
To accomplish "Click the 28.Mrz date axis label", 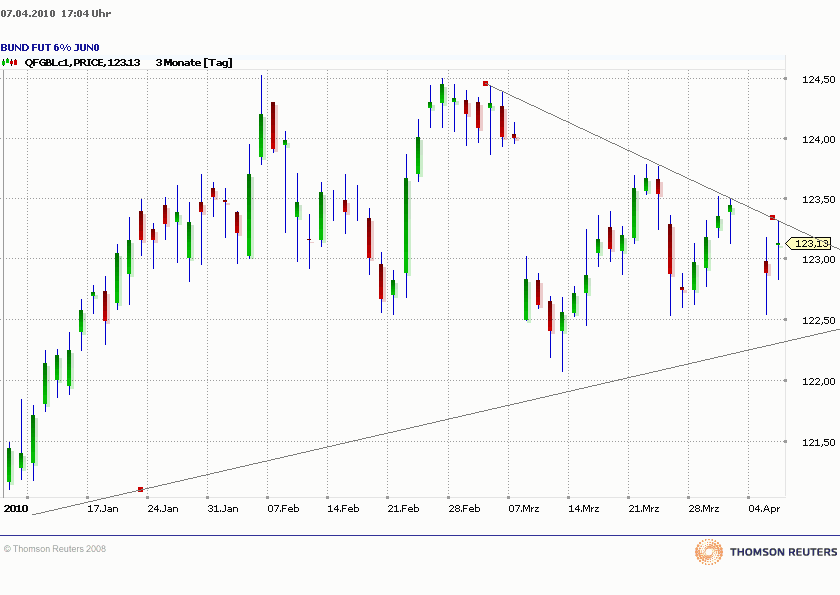I will (704, 508).
